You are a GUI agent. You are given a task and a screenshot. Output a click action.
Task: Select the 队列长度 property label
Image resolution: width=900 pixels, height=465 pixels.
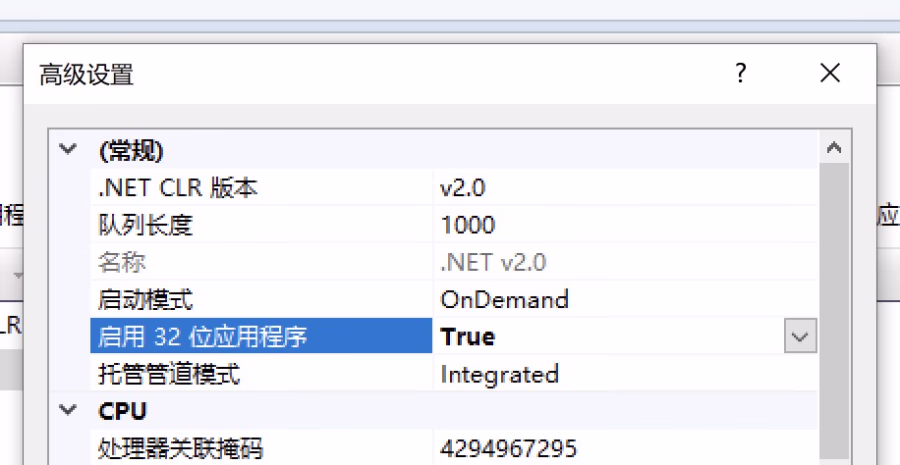(145, 225)
